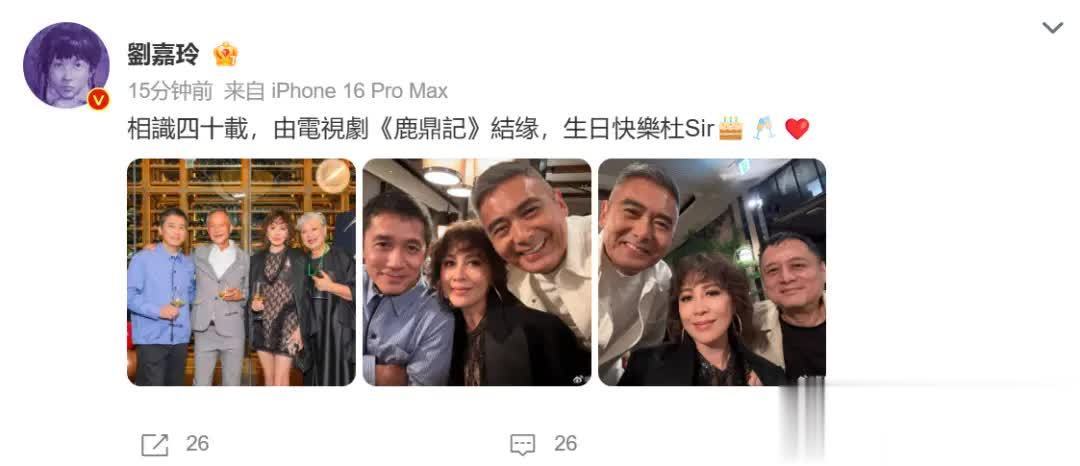This screenshot has width=1080, height=466.
Task: Click the count beside the repost icon
Action: [197, 443]
